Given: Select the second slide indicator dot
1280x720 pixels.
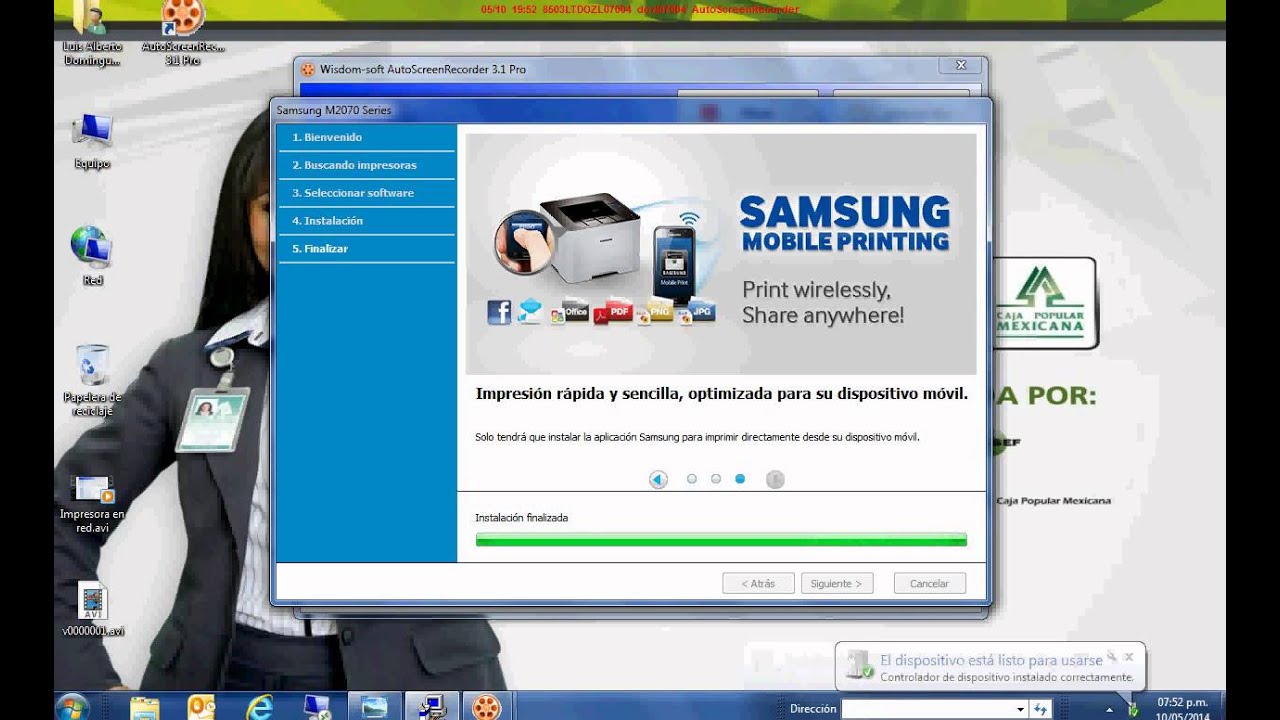Looking at the screenshot, I should click(716, 479).
